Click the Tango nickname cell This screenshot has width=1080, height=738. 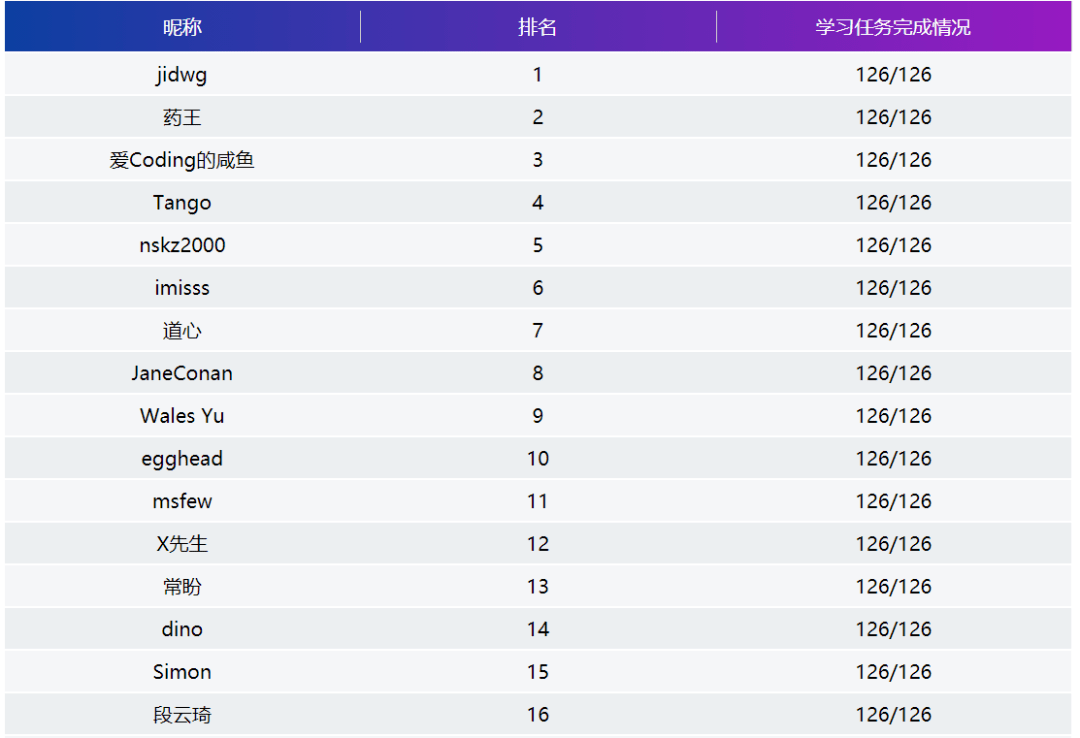182,203
